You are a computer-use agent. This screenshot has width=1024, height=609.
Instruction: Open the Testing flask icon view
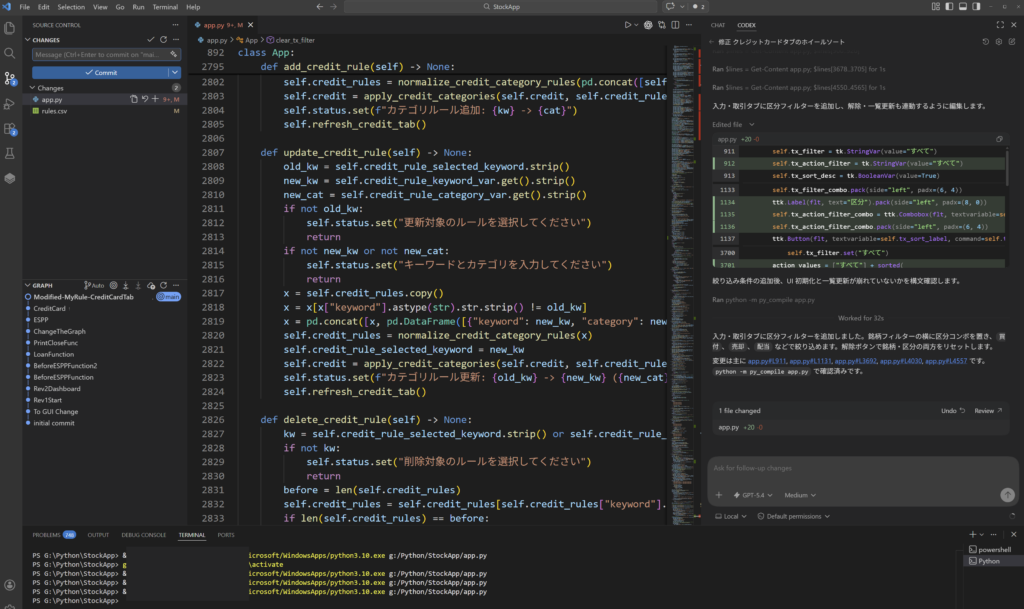[10, 153]
